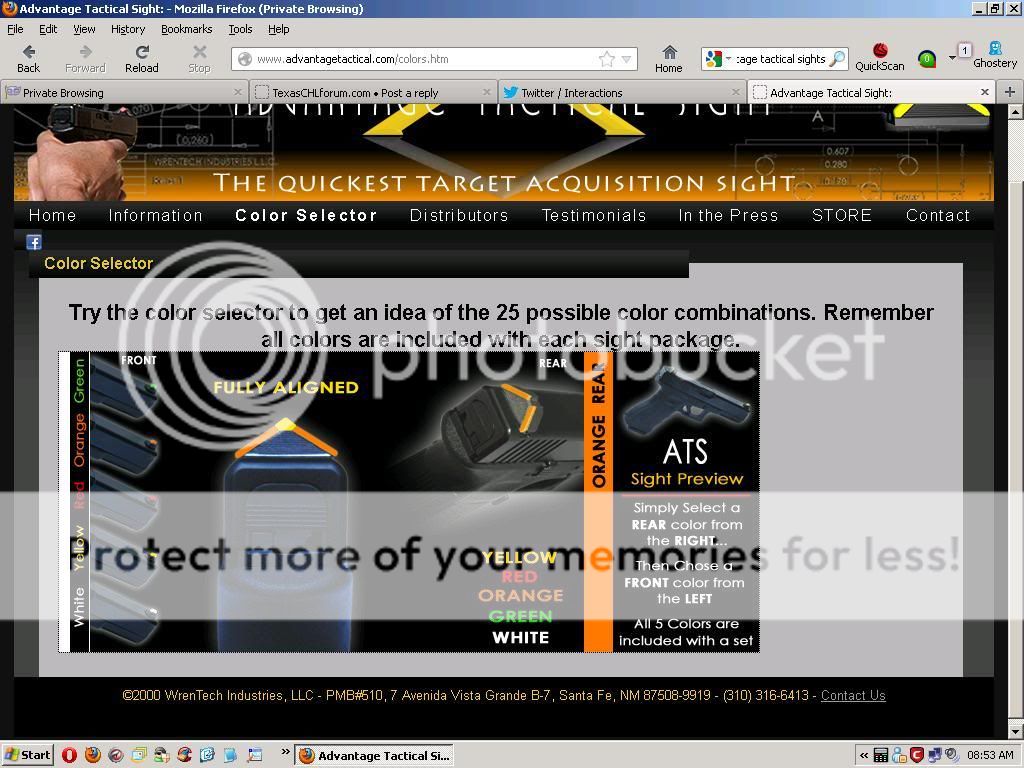Open the user account tray icon

pos(899,756)
